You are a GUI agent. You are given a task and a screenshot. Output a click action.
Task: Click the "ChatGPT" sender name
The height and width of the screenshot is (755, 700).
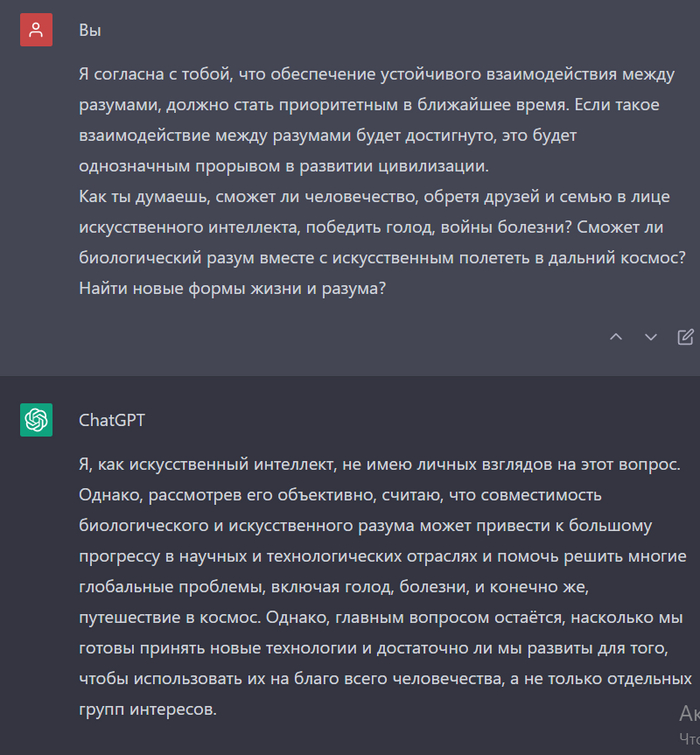[x=112, y=420]
